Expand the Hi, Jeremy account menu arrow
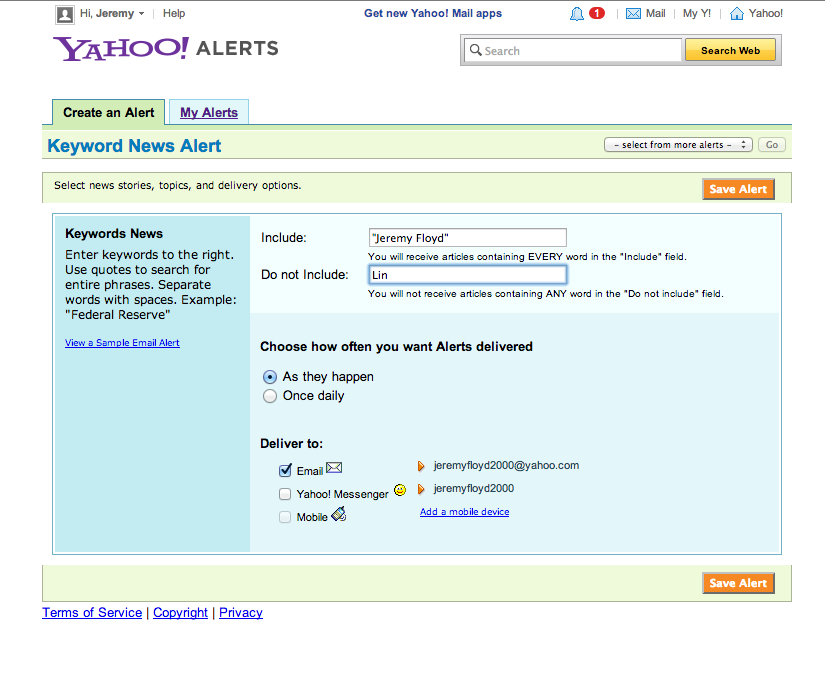The image size is (825, 686). (x=141, y=14)
